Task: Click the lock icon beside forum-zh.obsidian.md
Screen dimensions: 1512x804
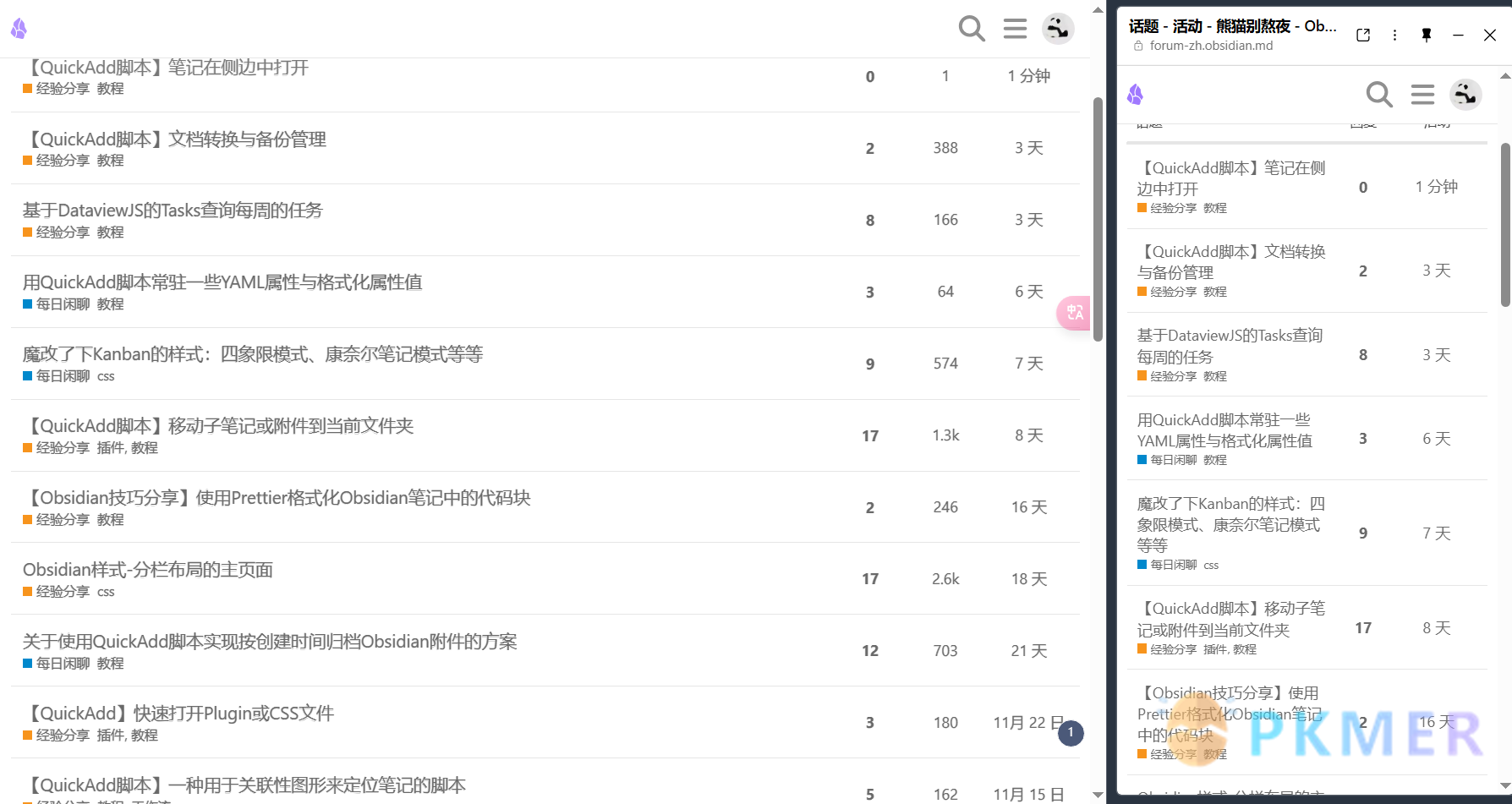Action: [x=1138, y=46]
